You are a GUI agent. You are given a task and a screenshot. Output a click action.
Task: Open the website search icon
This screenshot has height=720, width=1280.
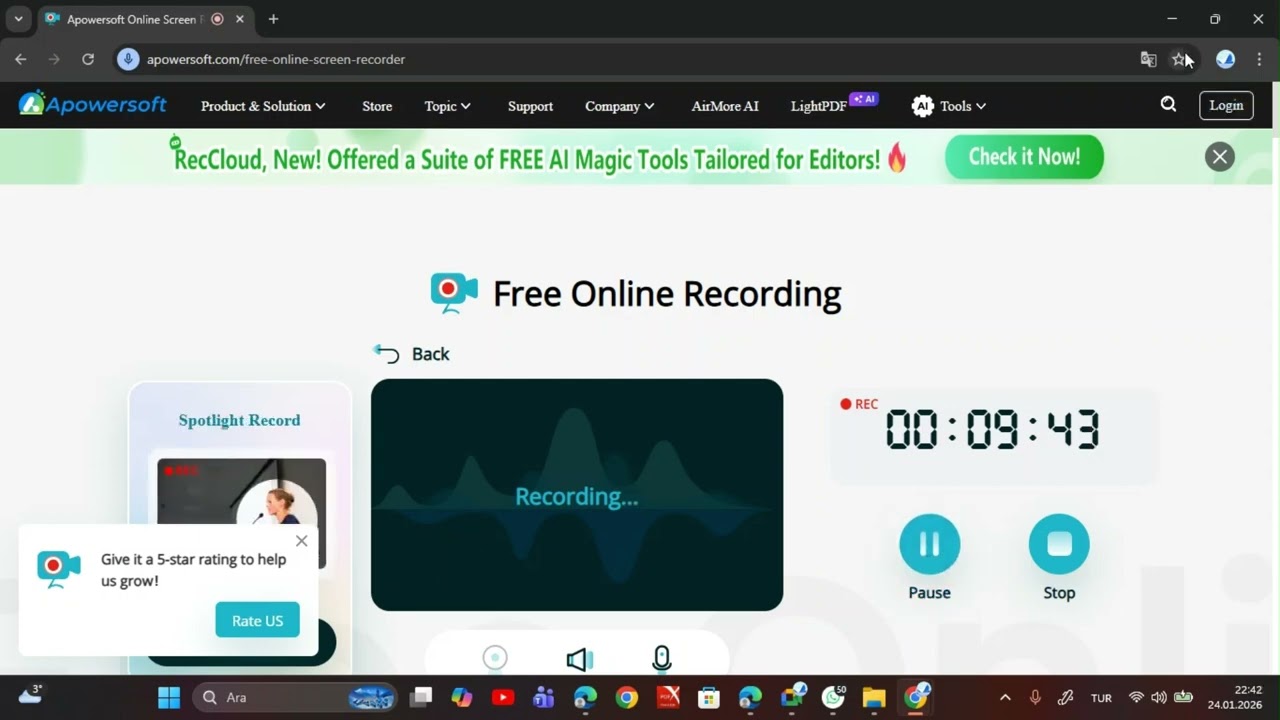tap(1168, 105)
